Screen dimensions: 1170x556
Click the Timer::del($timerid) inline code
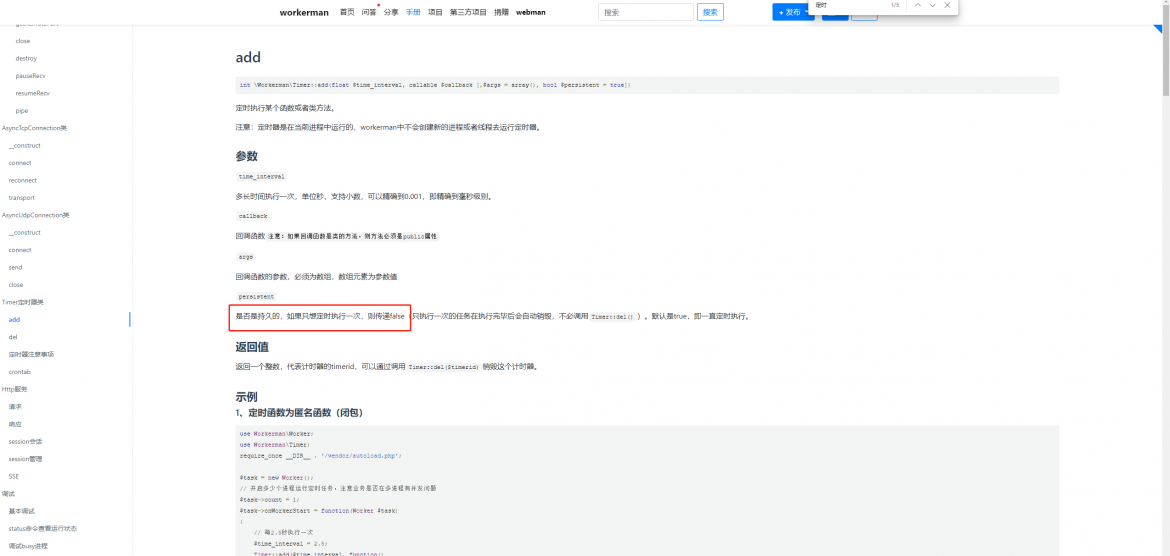[443, 367]
